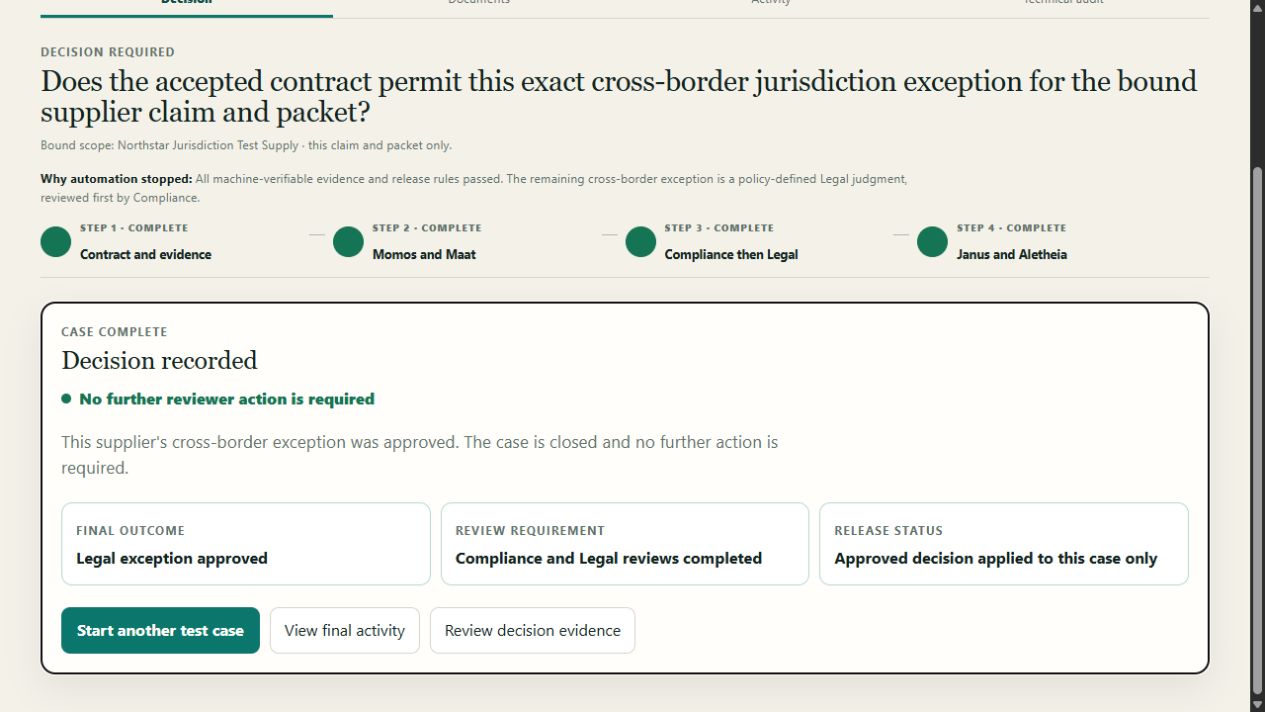Click the Step 3 green circle indicator
Viewport: 1265px width, 712px height.
click(640, 242)
